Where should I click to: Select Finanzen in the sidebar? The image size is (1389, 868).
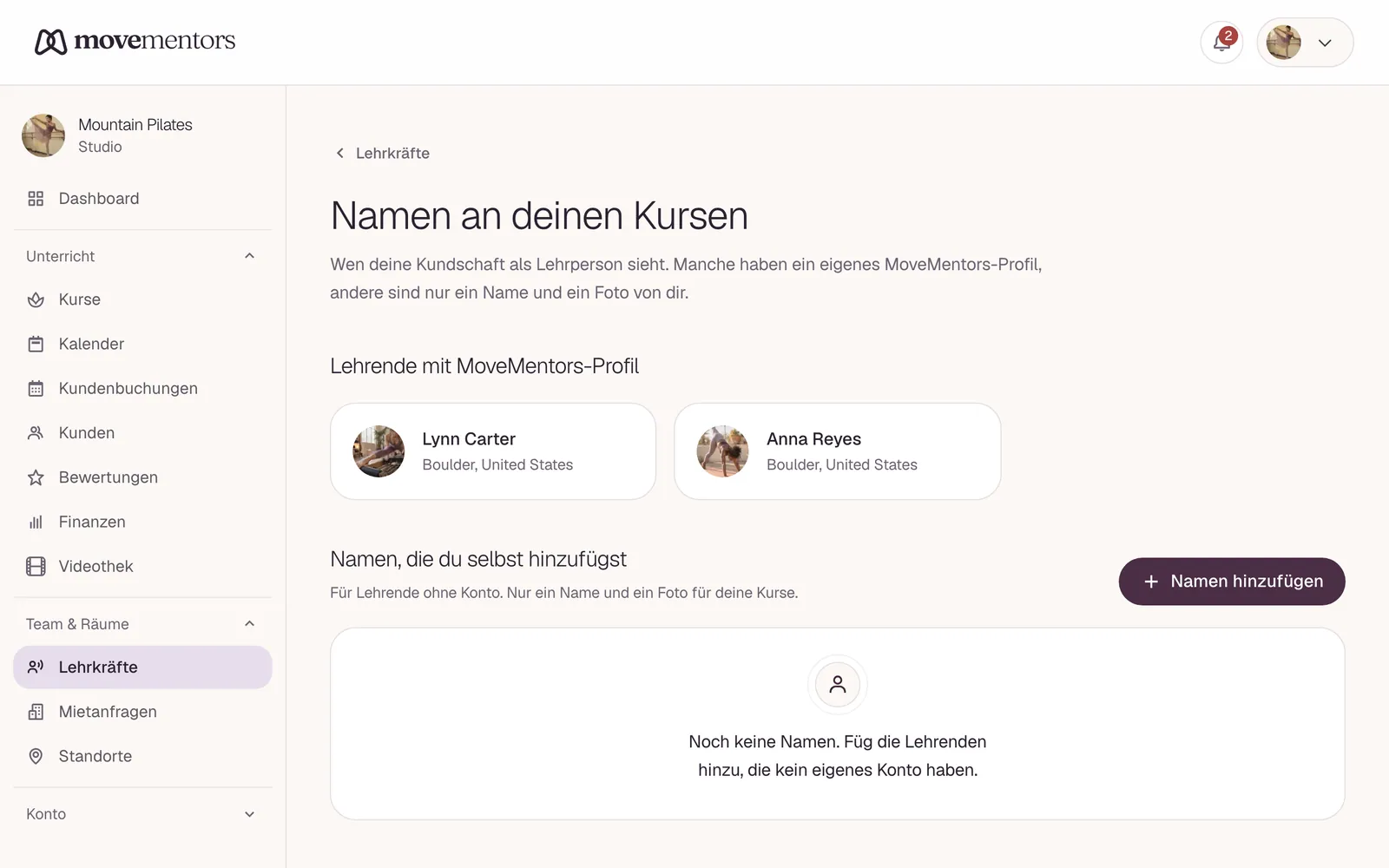(142, 522)
